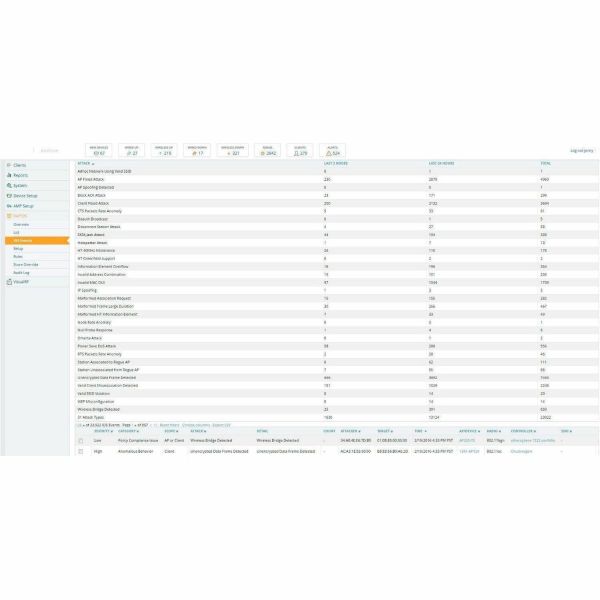Screen dimensions: 600x600
Task: Open RAPIDS Rules submenu item
Action: (18, 257)
